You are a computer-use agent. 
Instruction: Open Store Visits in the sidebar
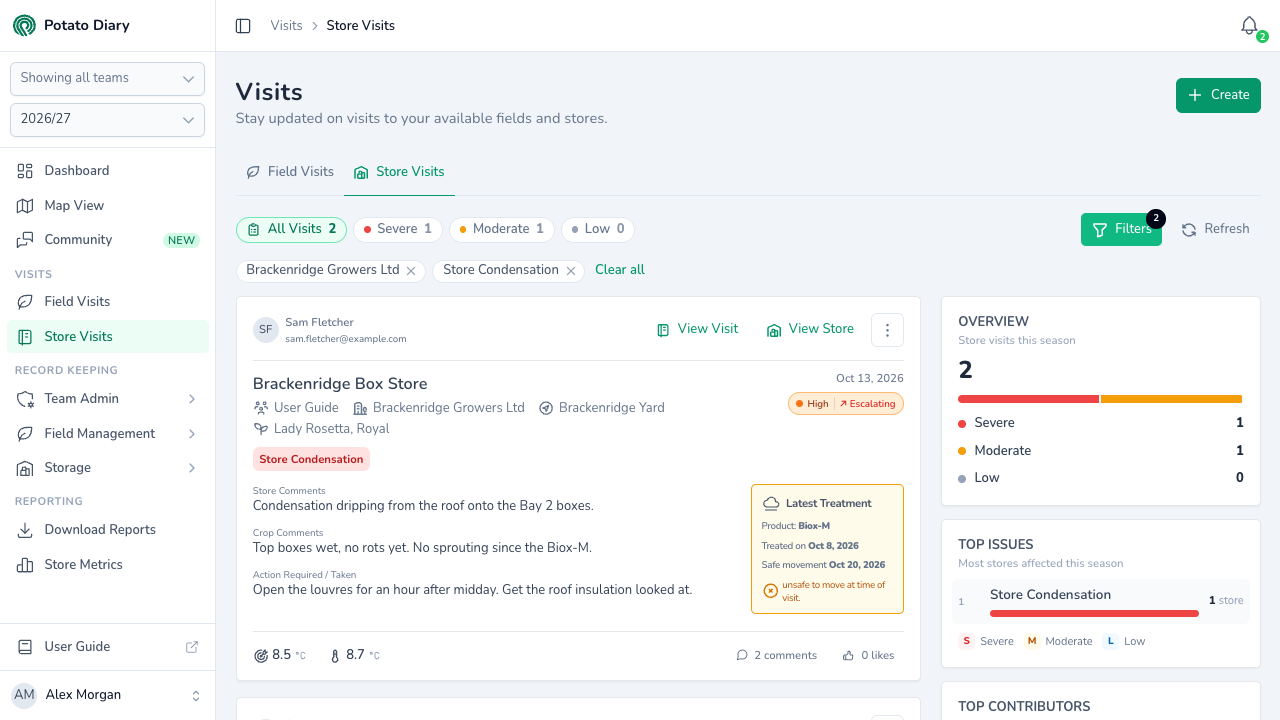(x=108, y=337)
